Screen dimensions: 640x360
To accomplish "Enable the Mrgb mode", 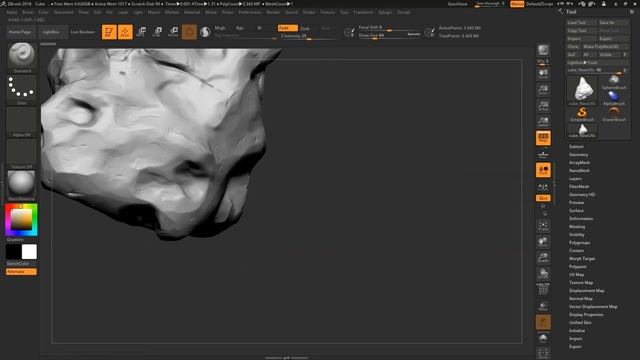I will pyautogui.click(x=220, y=28).
